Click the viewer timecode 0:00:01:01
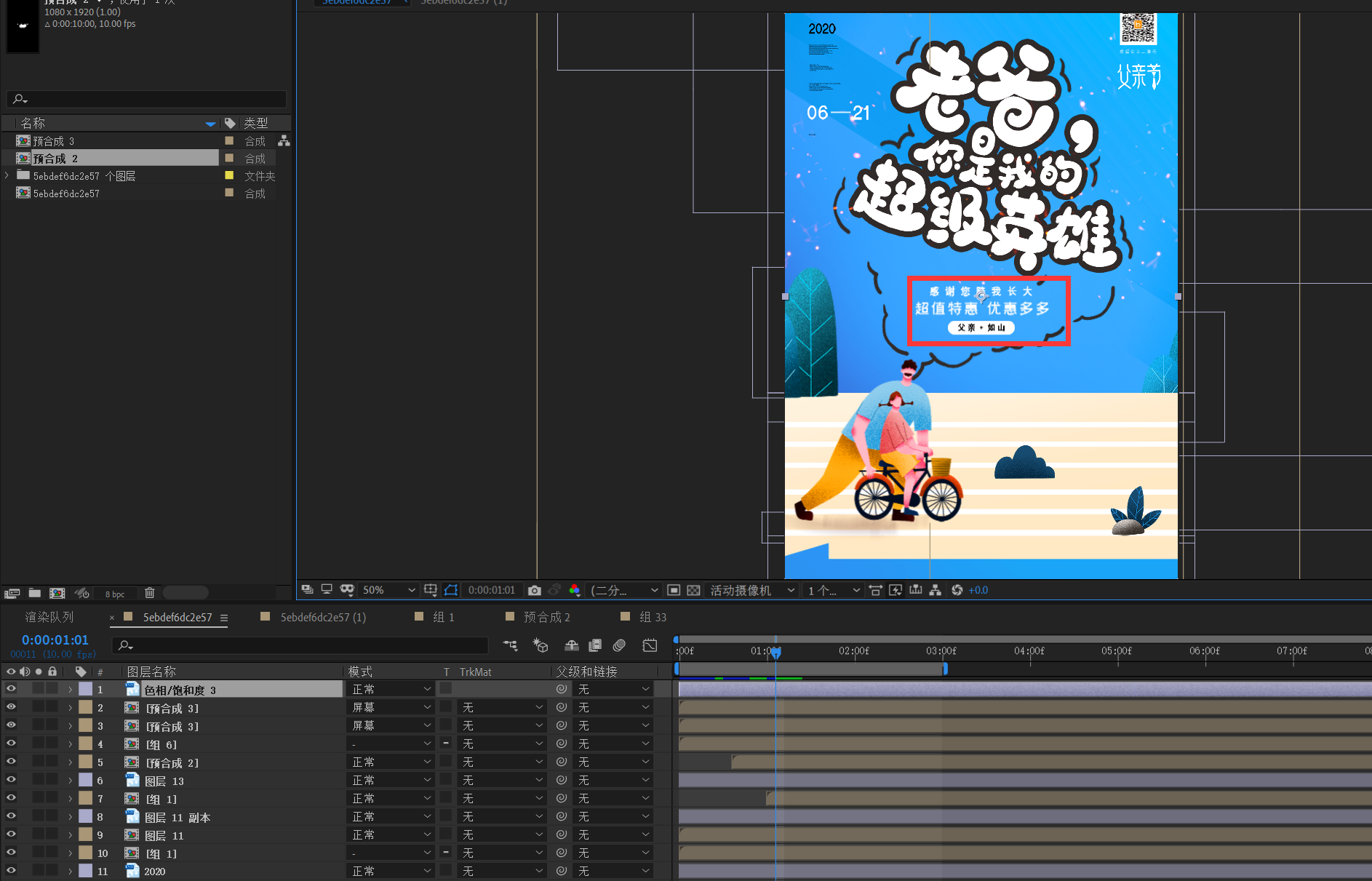 click(x=492, y=590)
